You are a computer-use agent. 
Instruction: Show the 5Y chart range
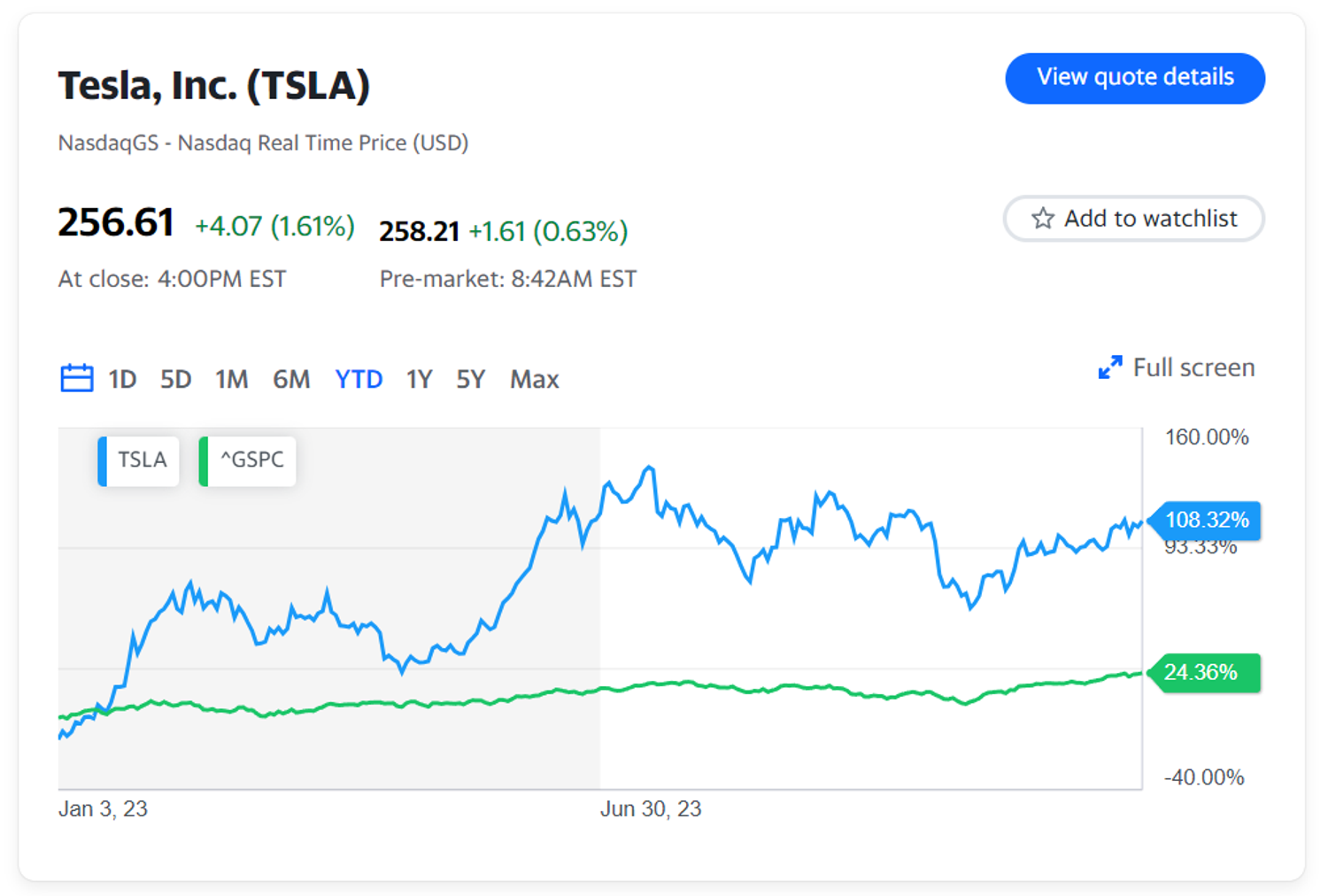pos(470,379)
